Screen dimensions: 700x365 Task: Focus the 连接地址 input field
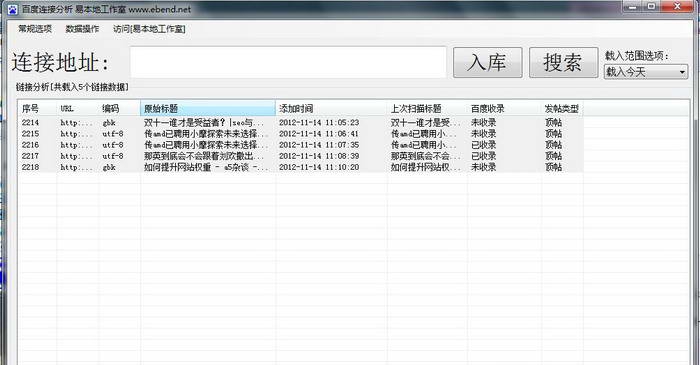pyautogui.click(x=288, y=62)
